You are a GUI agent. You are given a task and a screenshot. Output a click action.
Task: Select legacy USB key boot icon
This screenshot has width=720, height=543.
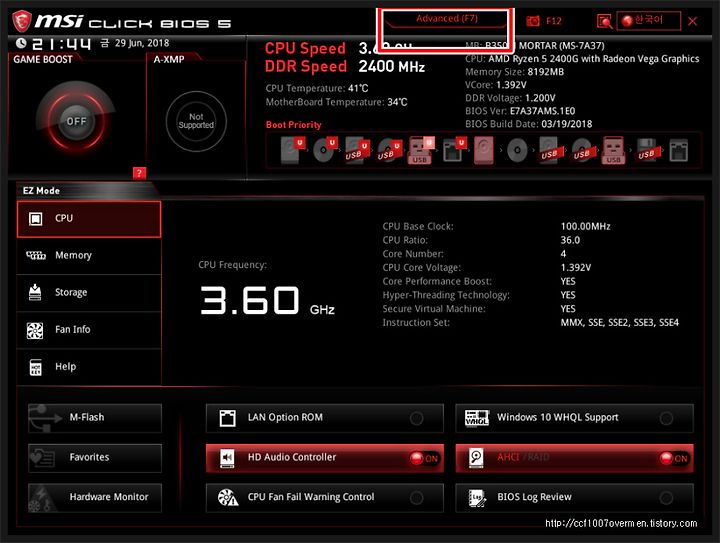(613, 150)
